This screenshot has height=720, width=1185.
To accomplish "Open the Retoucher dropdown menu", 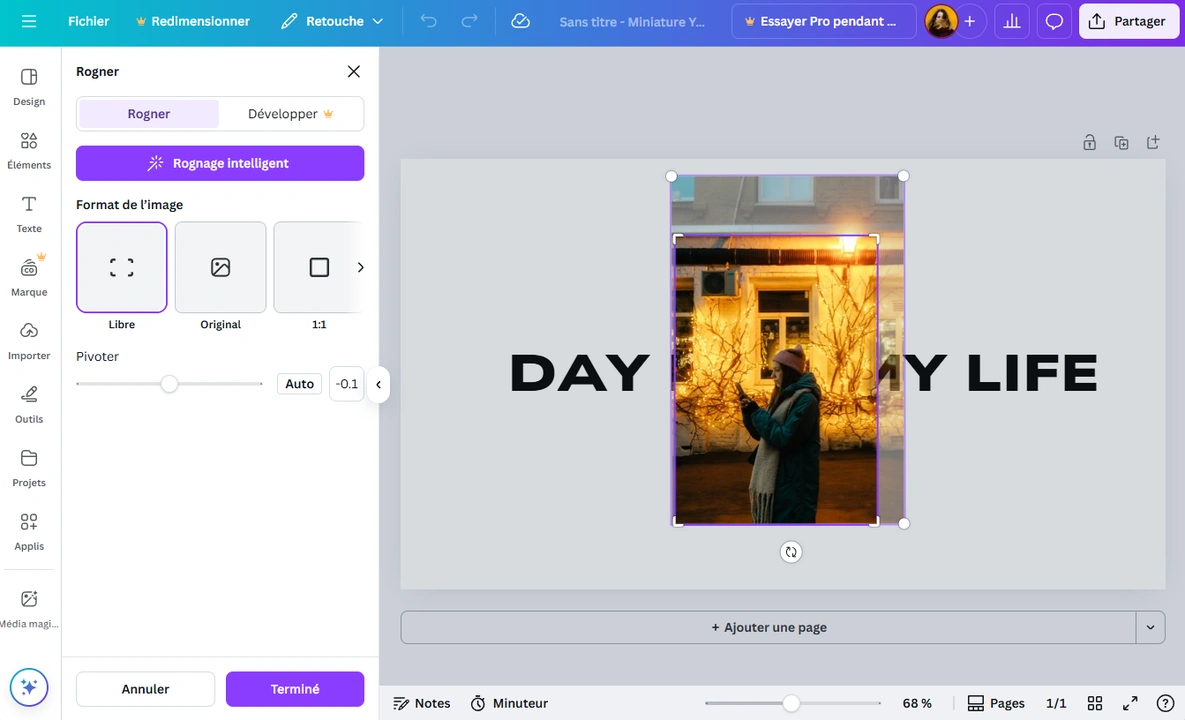I will pyautogui.click(x=332, y=21).
